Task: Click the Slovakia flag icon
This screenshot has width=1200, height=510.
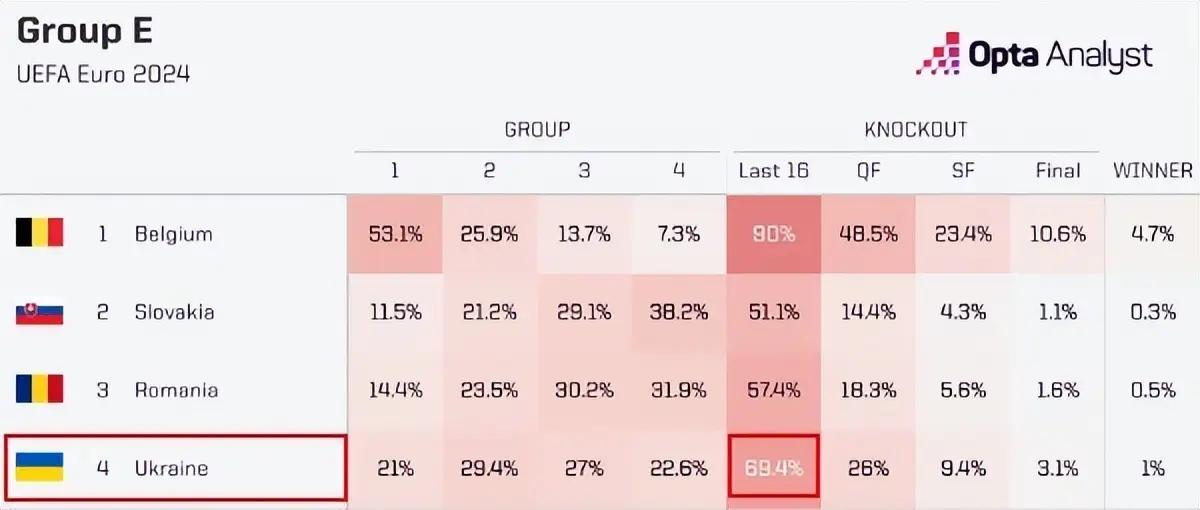Action: tap(40, 312)
